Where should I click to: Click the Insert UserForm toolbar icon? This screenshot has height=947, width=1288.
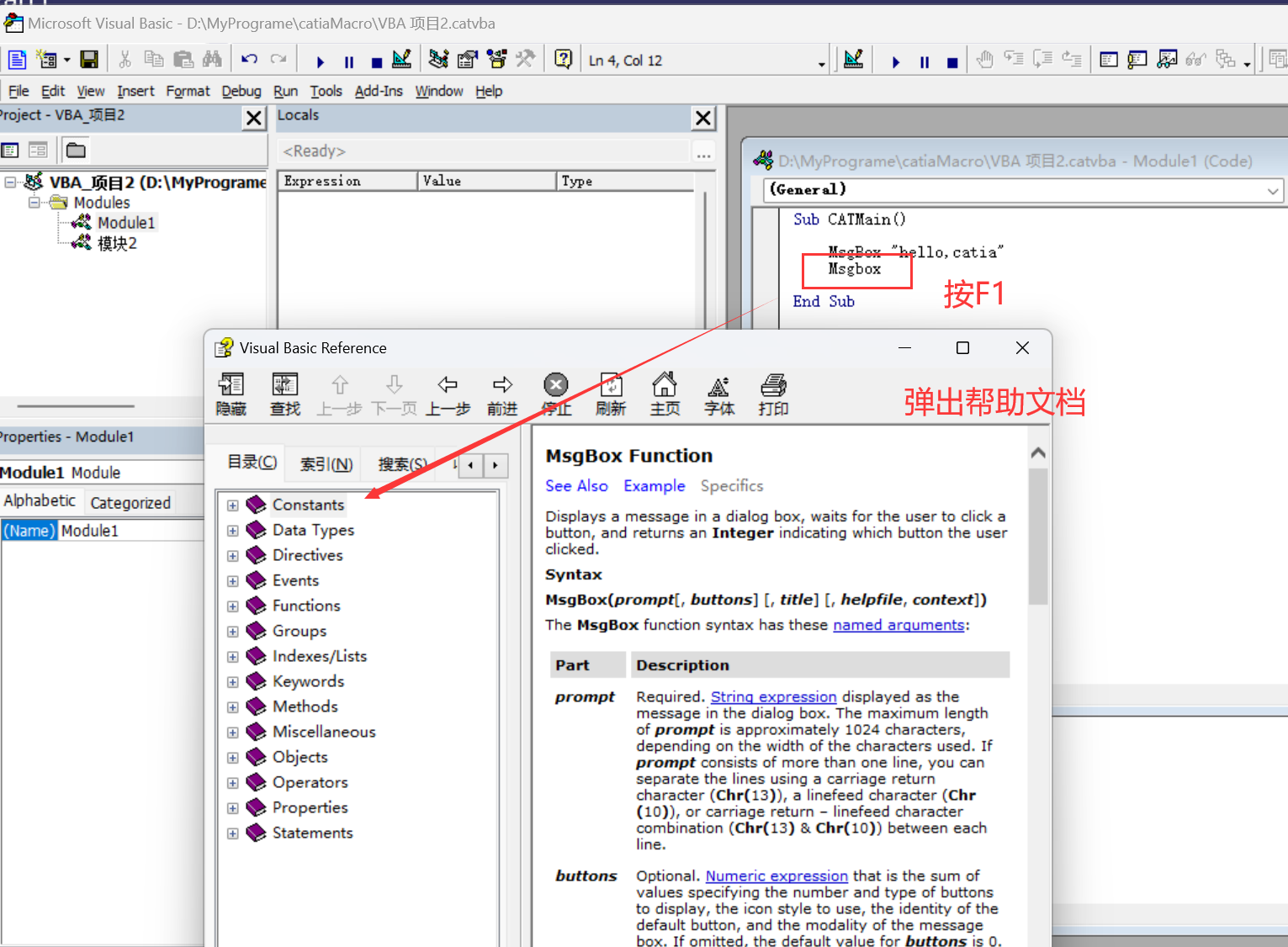pos(46,60)
